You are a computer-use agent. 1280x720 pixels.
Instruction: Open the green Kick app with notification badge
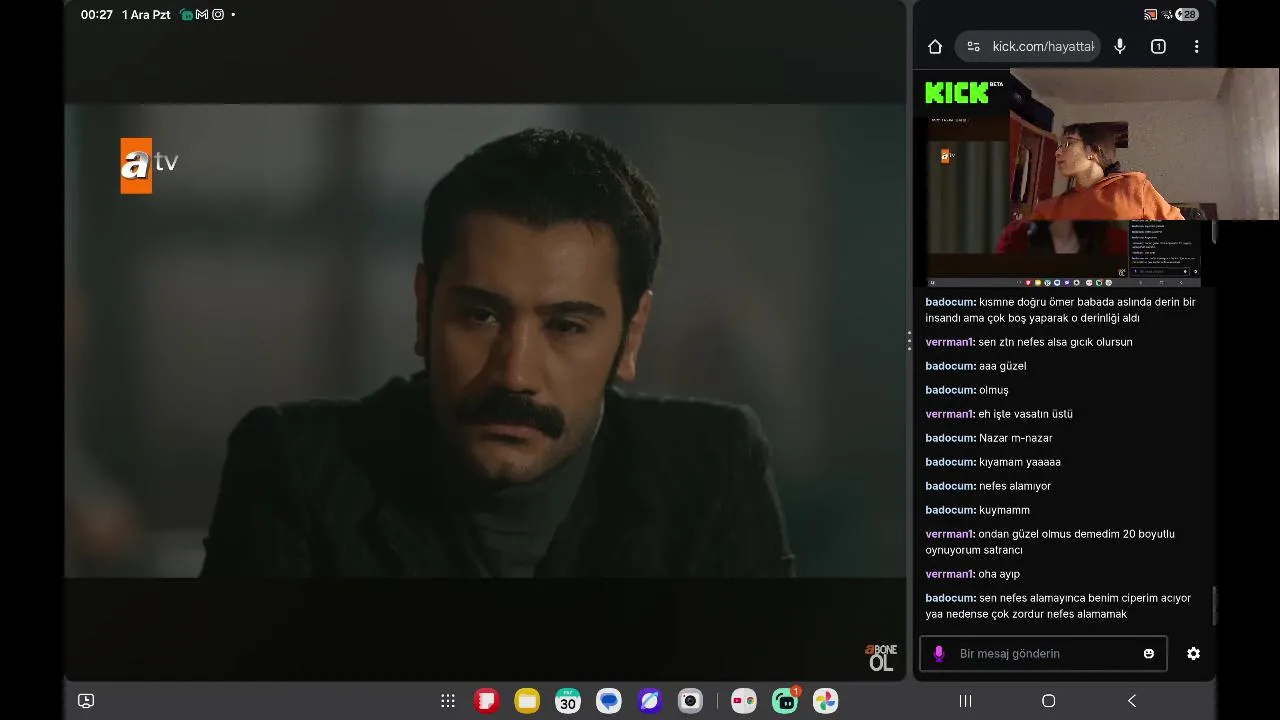pyautogui.click(x=785, y=701)
